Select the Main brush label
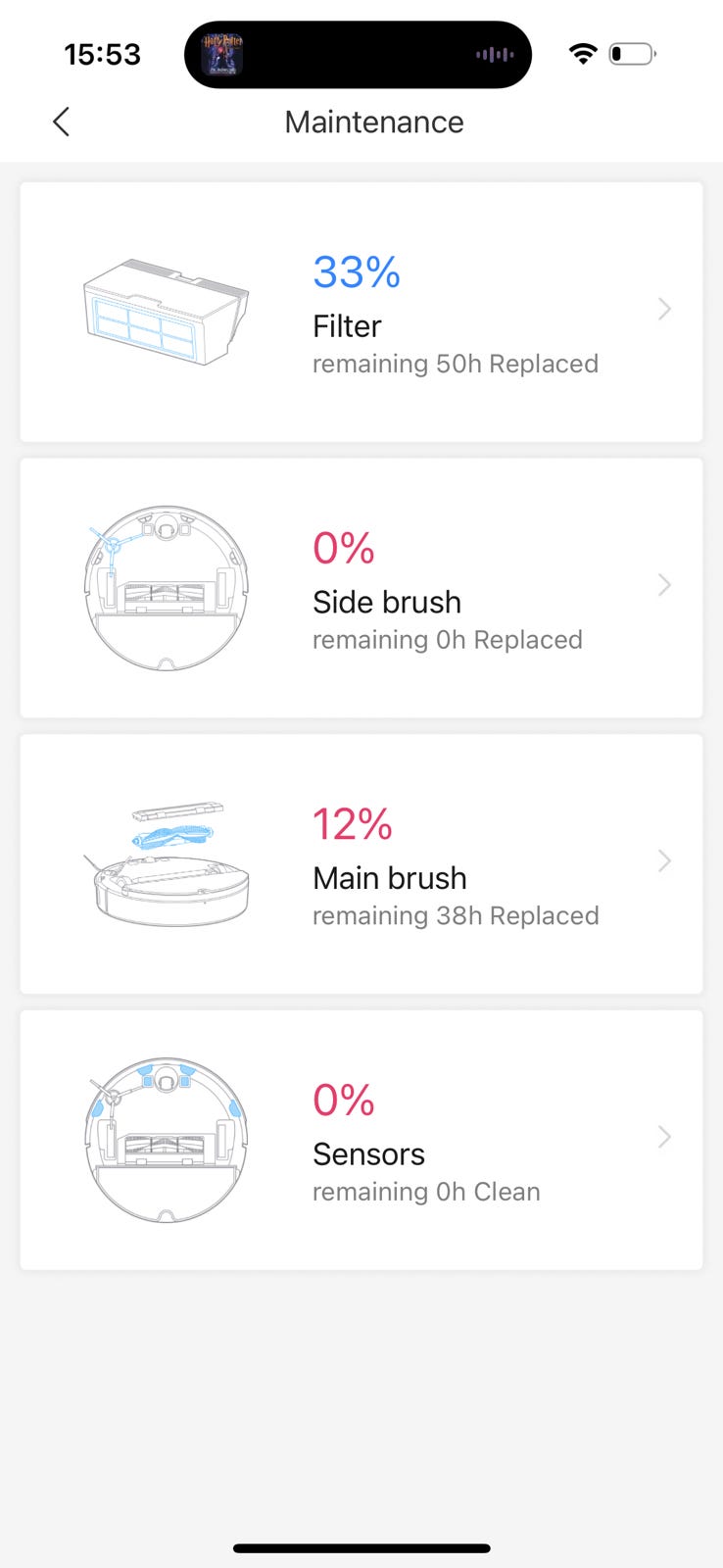The width and height of the screenshot is (723, 1568). tap(390, 878)
